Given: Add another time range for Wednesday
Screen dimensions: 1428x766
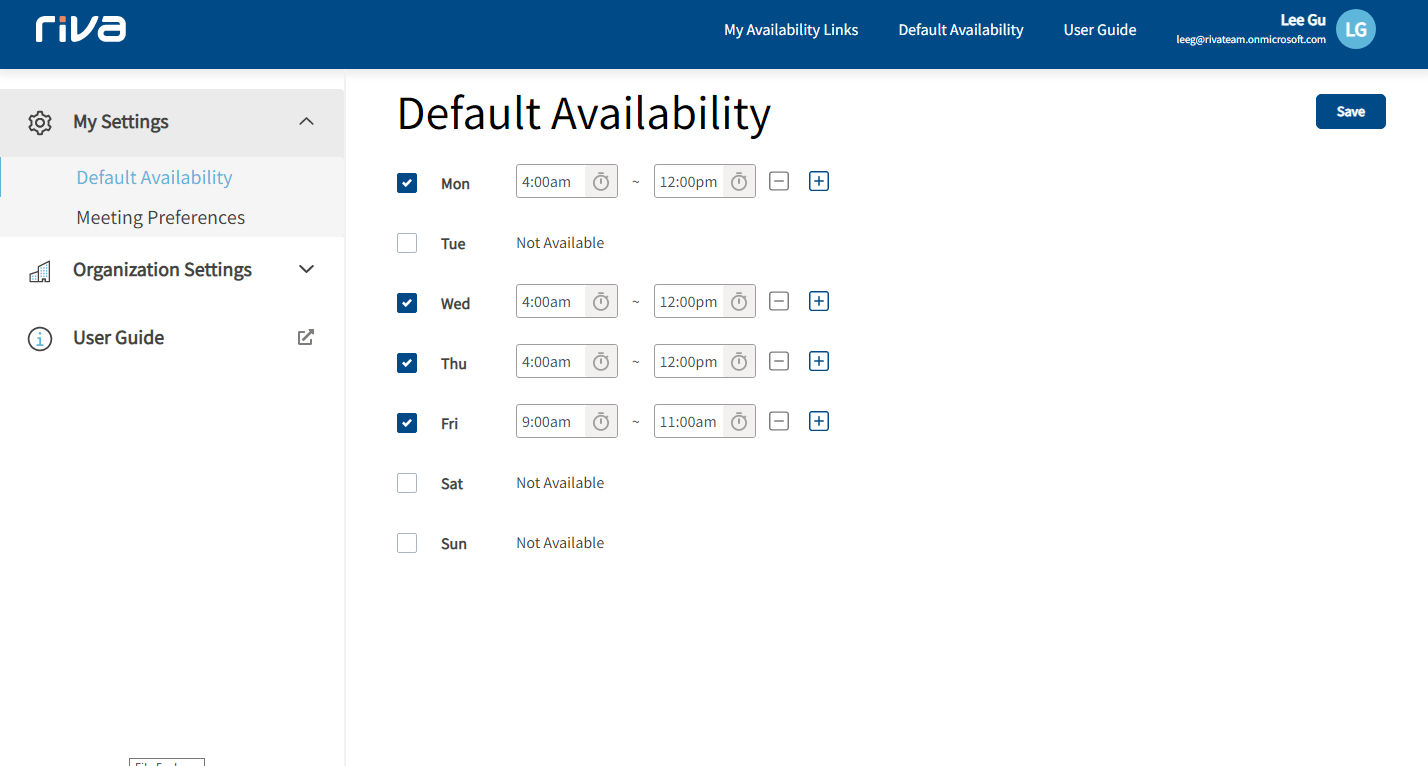Looking at the screenshot, I should (818, 301).
